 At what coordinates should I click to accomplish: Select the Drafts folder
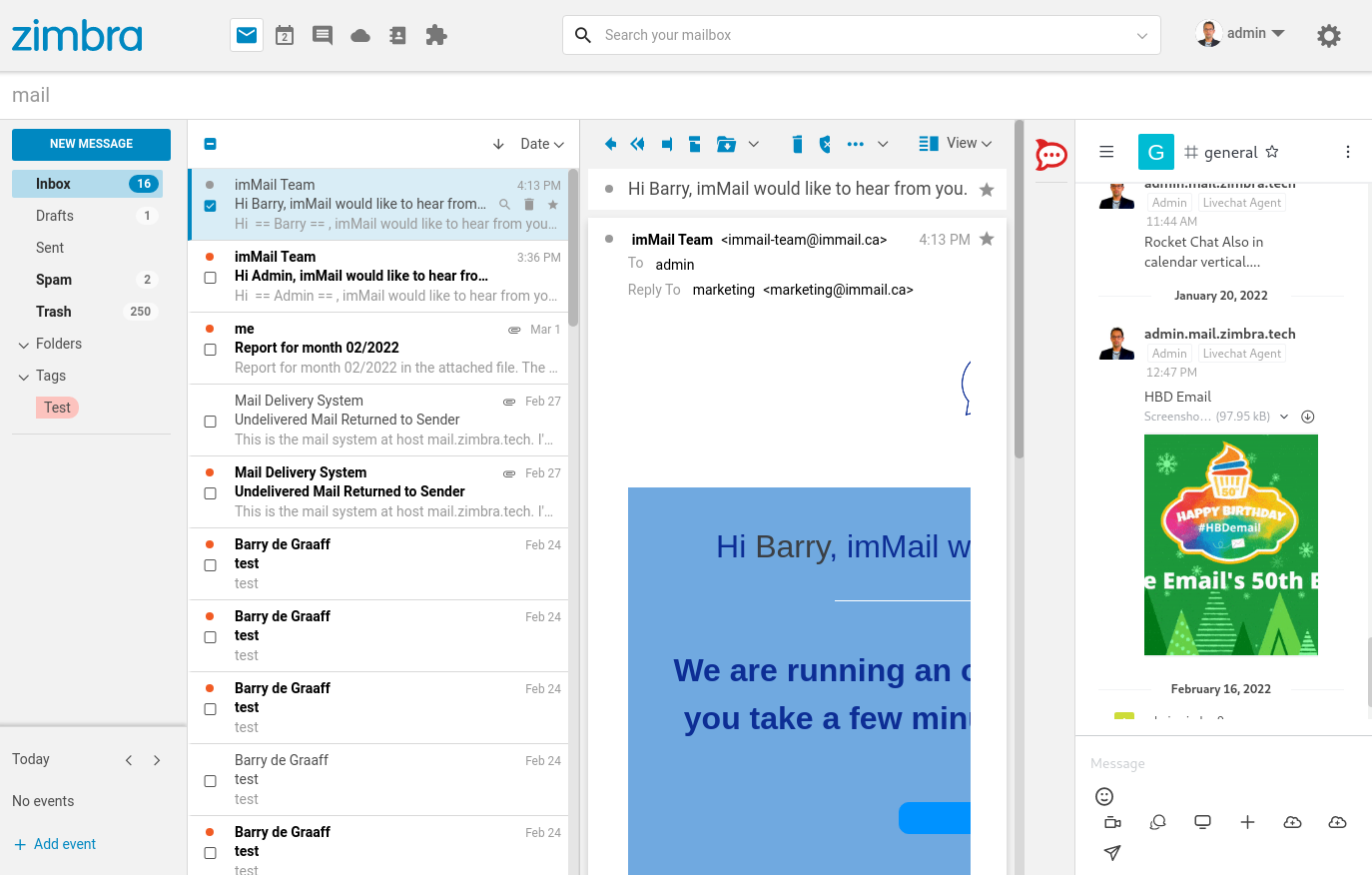click(87, 216)
